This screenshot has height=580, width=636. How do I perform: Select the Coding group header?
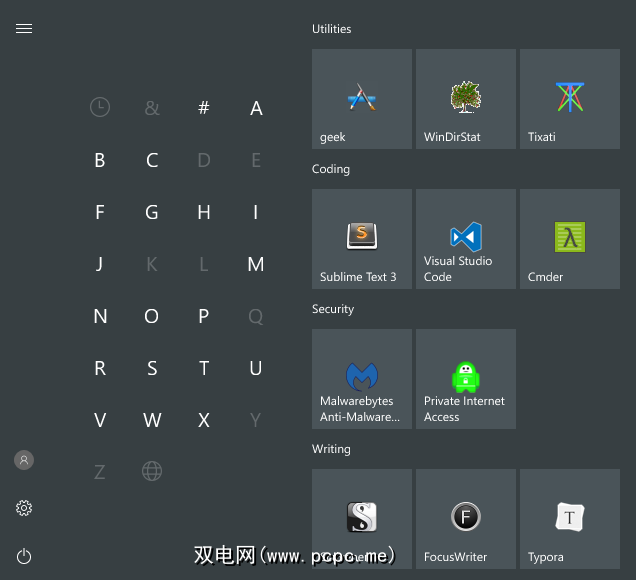pyautogui.click(x=331, y=169)
